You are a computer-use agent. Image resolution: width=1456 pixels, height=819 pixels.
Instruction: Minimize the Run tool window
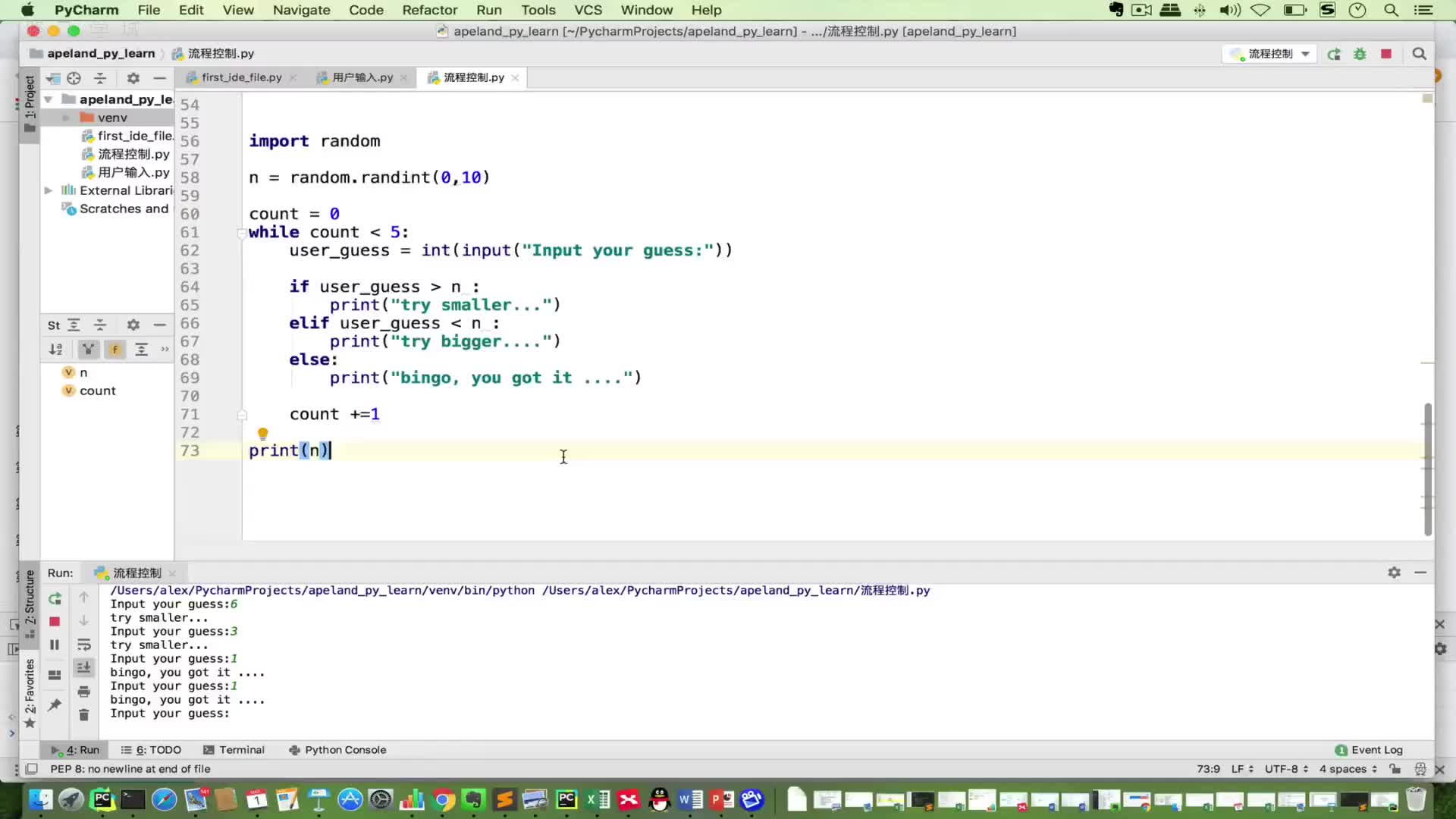[x=1420, y=573]
